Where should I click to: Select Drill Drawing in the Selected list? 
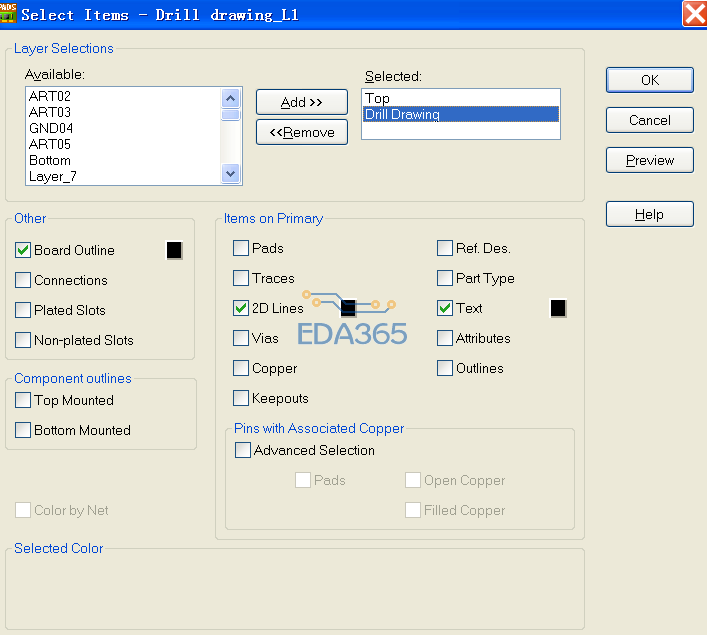(460, 114)
